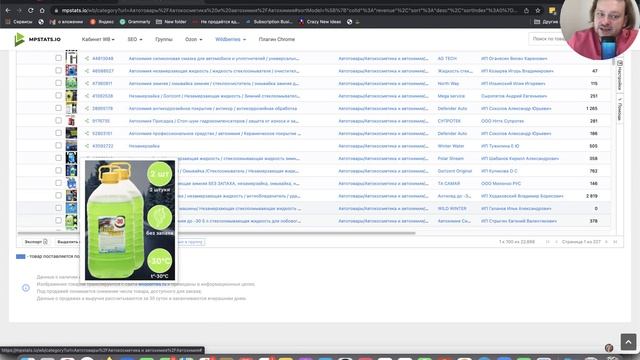Expand the Ozon dropdown menu
The width and height of the screenshot is (640, 360).
click(193, 39)
